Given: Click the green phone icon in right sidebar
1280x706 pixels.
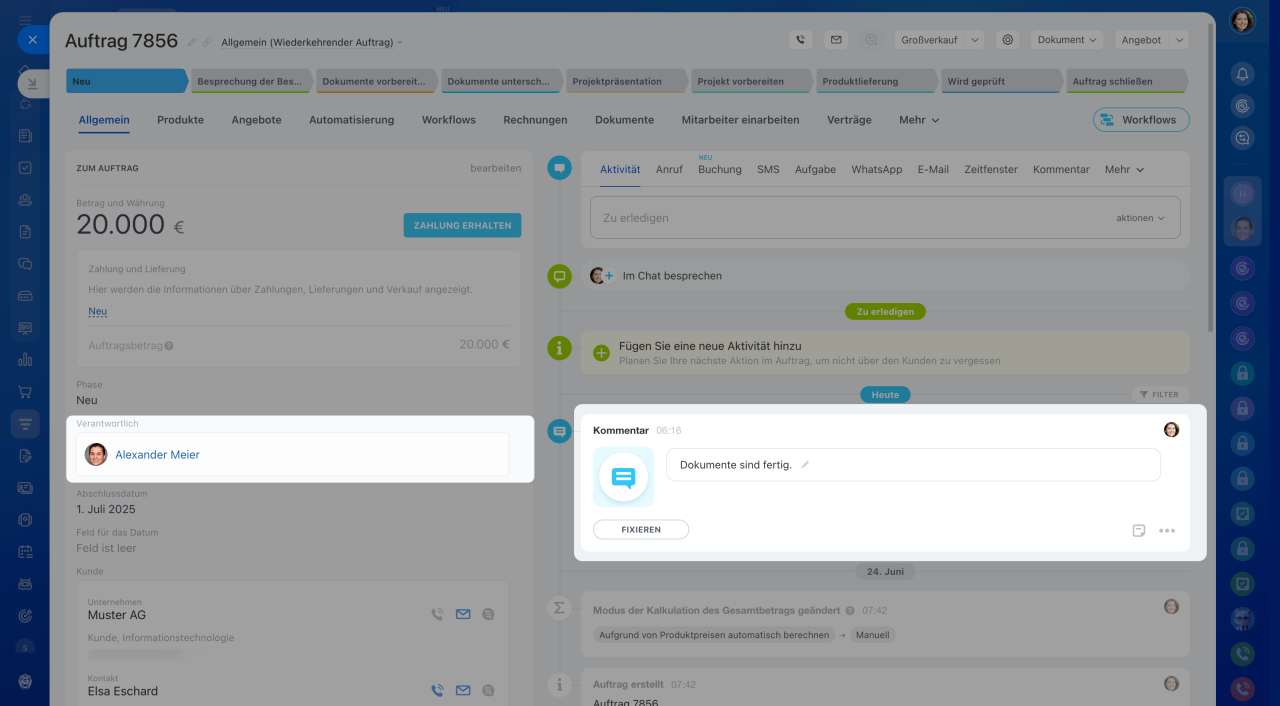Looking at the screenshot, I should pyautogui.click(x=1242, y=653).
